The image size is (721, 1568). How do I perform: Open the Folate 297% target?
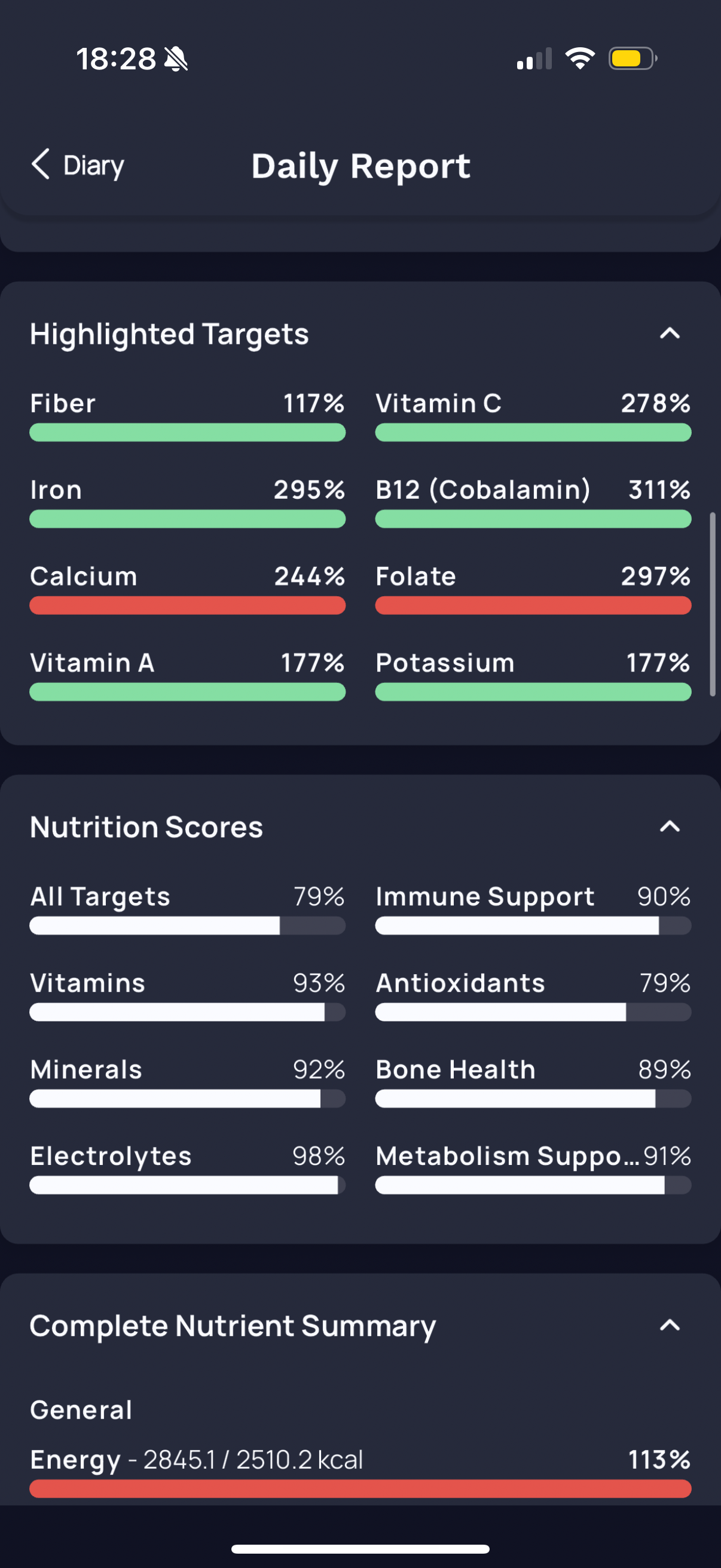533,588
